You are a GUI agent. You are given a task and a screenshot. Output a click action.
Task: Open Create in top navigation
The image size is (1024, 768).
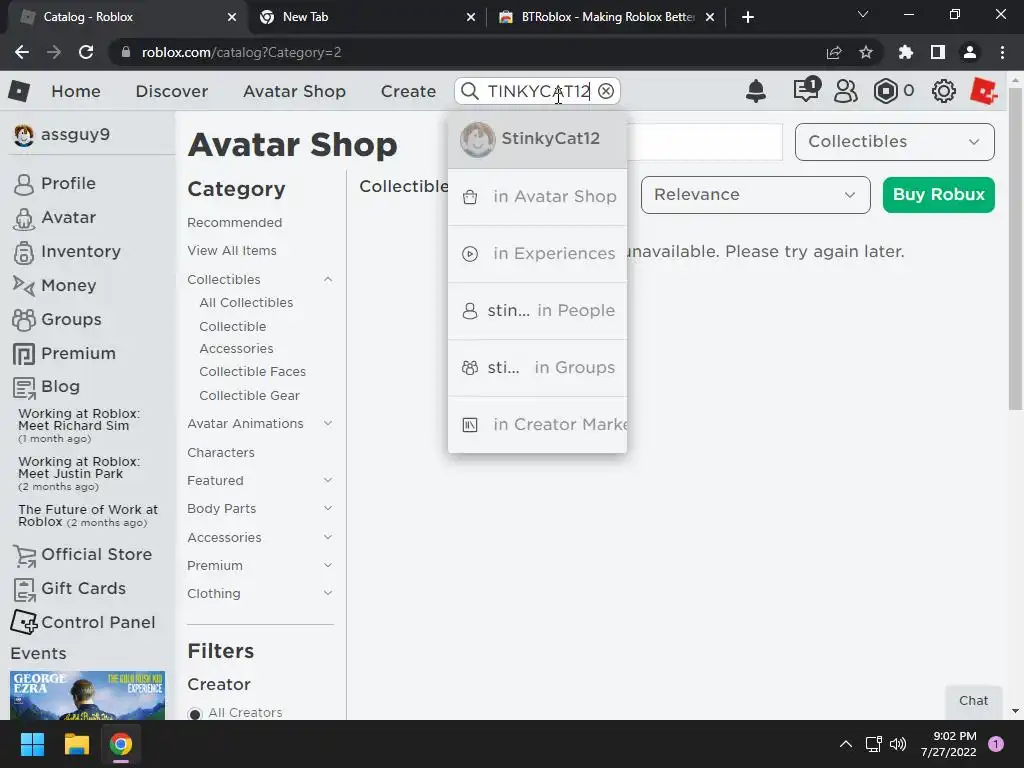[x=408, y=91]
